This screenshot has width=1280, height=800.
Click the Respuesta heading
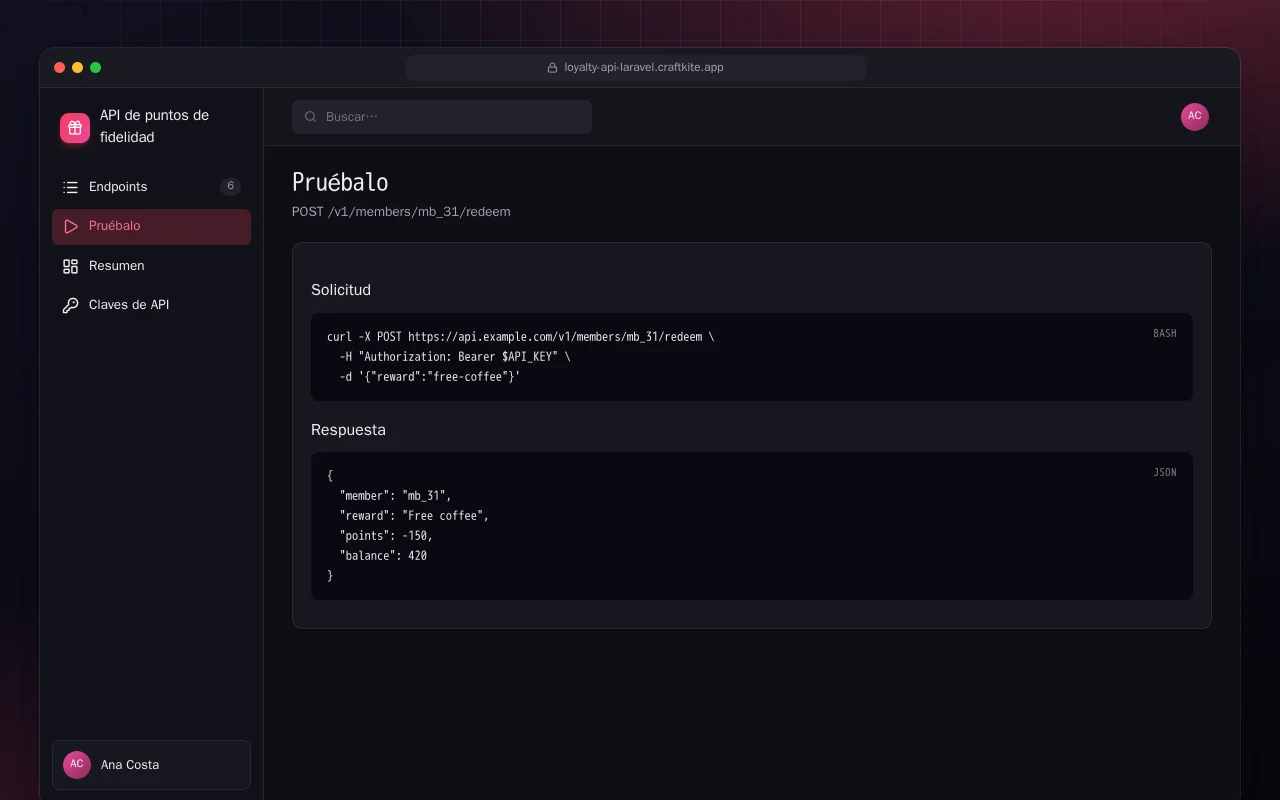[x=348, y=430]
